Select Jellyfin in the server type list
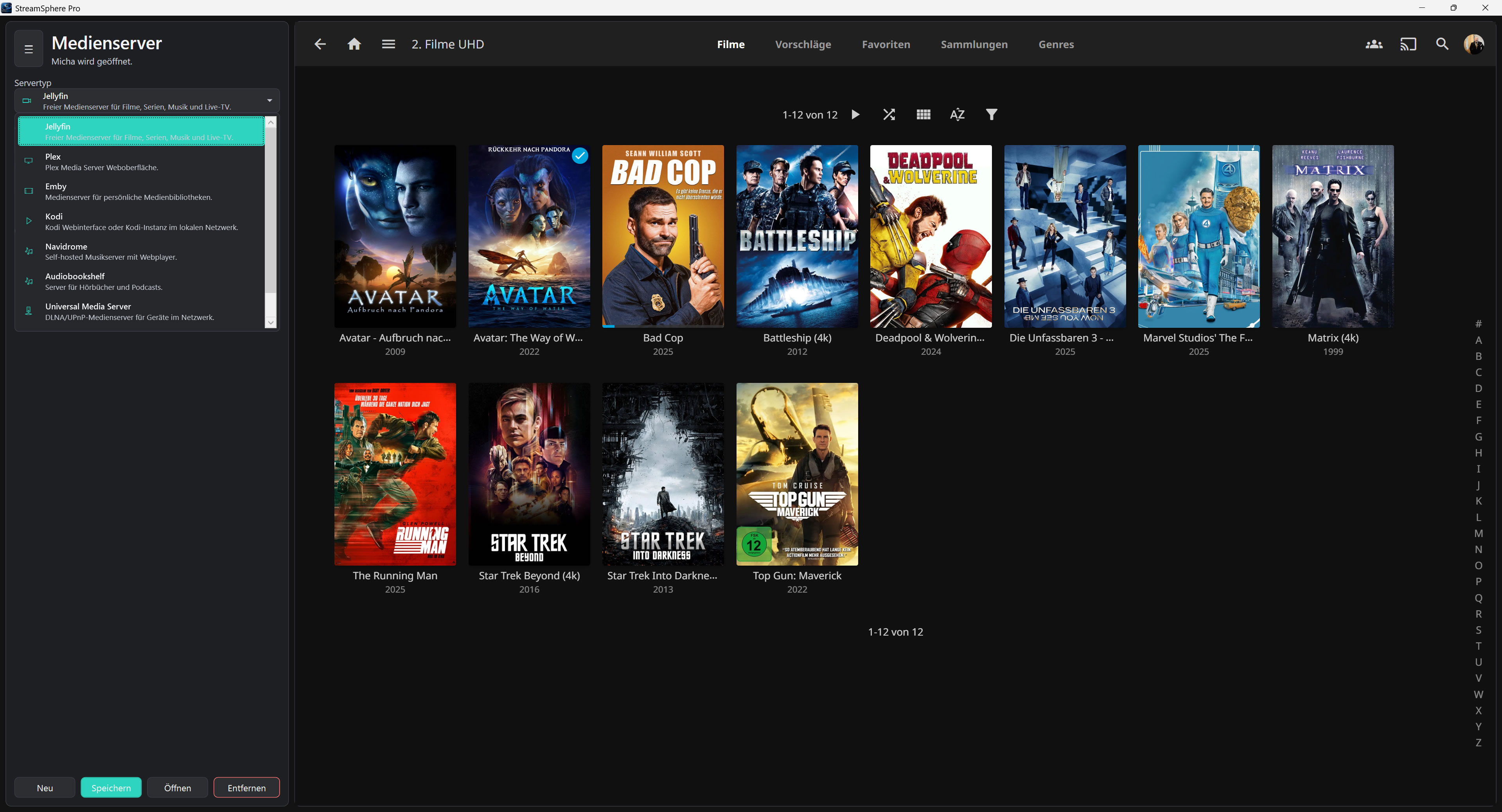 point(141,131)
